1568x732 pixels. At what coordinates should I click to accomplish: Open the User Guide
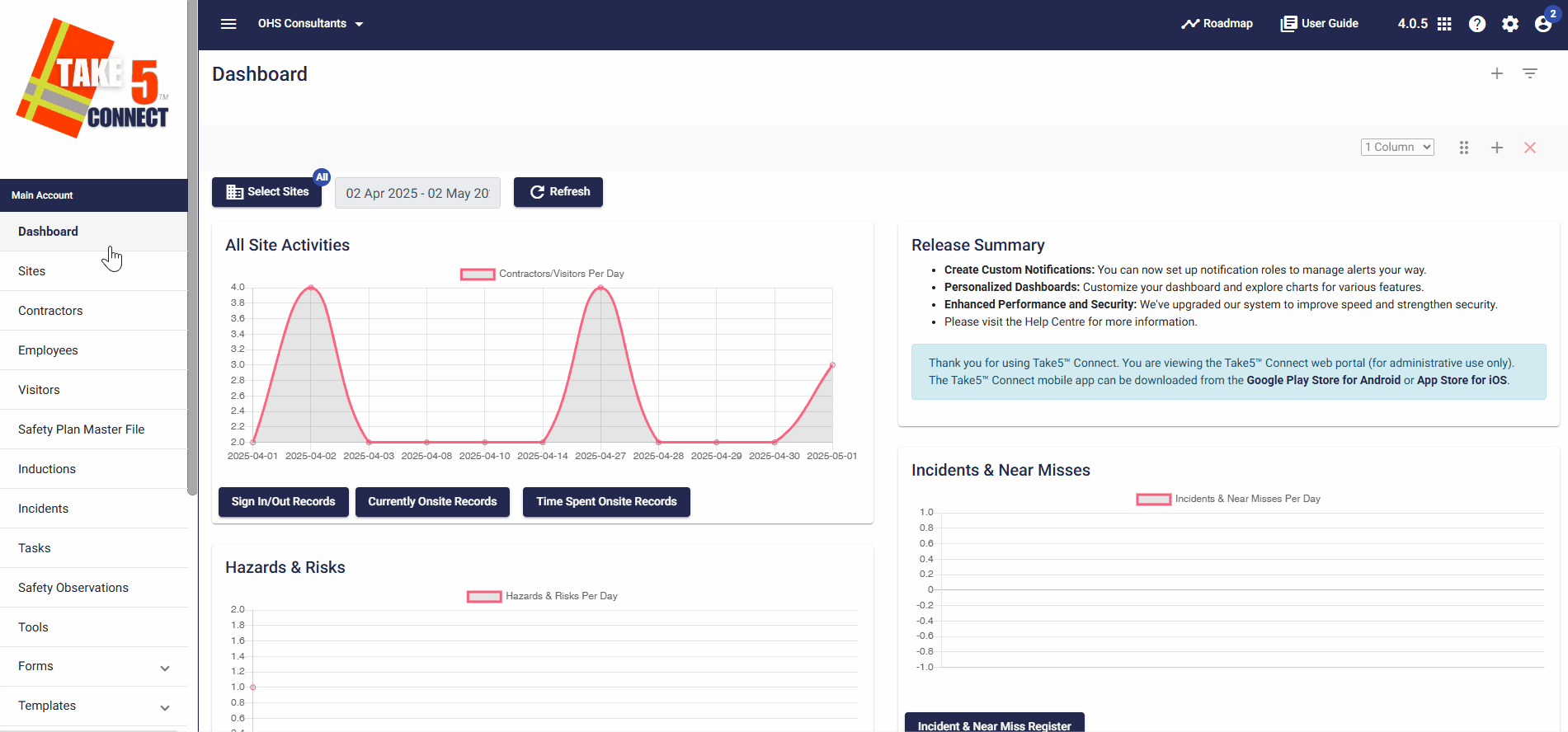point(1319,24)
